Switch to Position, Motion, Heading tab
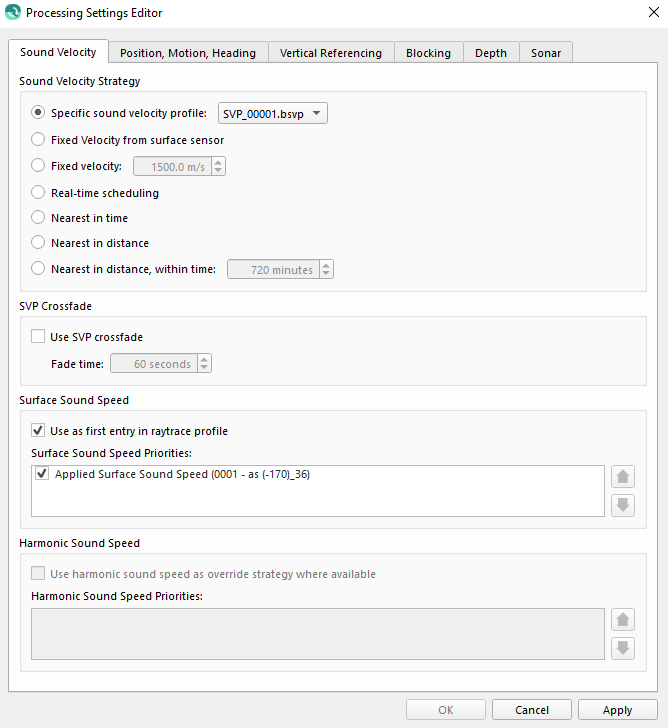Image resolution: width=668 pixels, height=728 pixels. (x=188, y=53)
